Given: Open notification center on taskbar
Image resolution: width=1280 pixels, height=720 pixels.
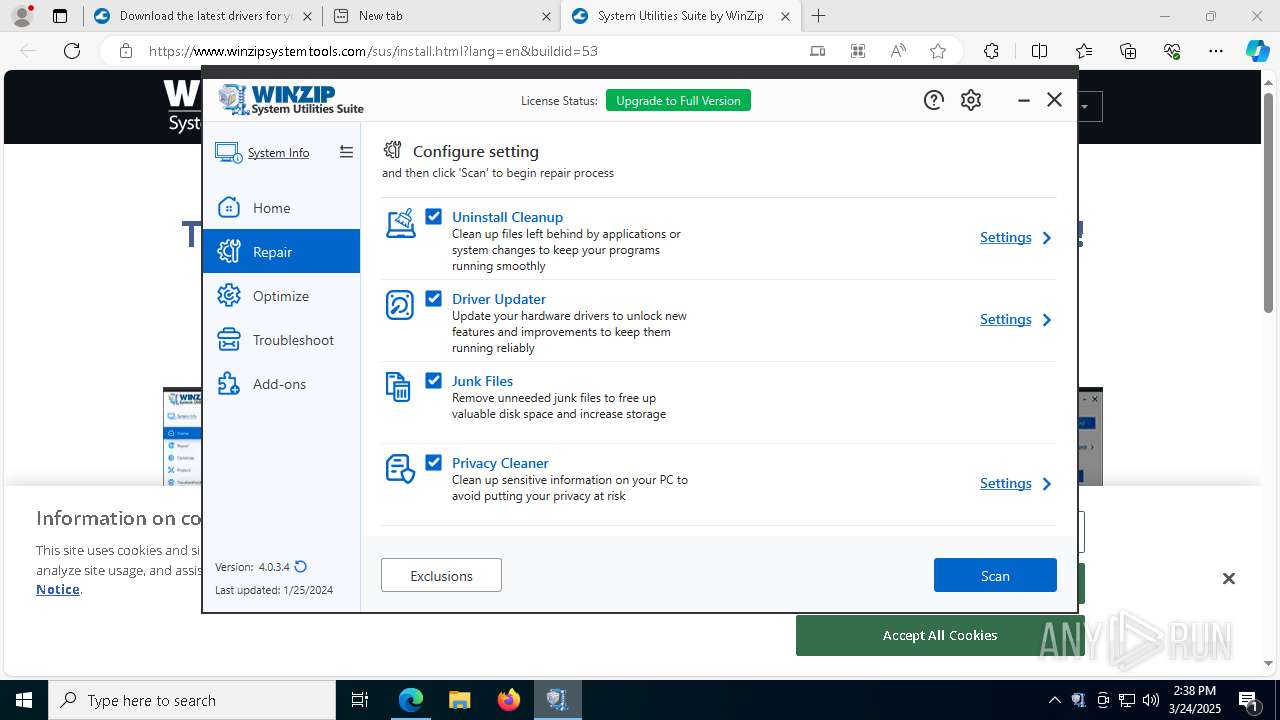Looking at the screenshot, I should (1248, 700).
